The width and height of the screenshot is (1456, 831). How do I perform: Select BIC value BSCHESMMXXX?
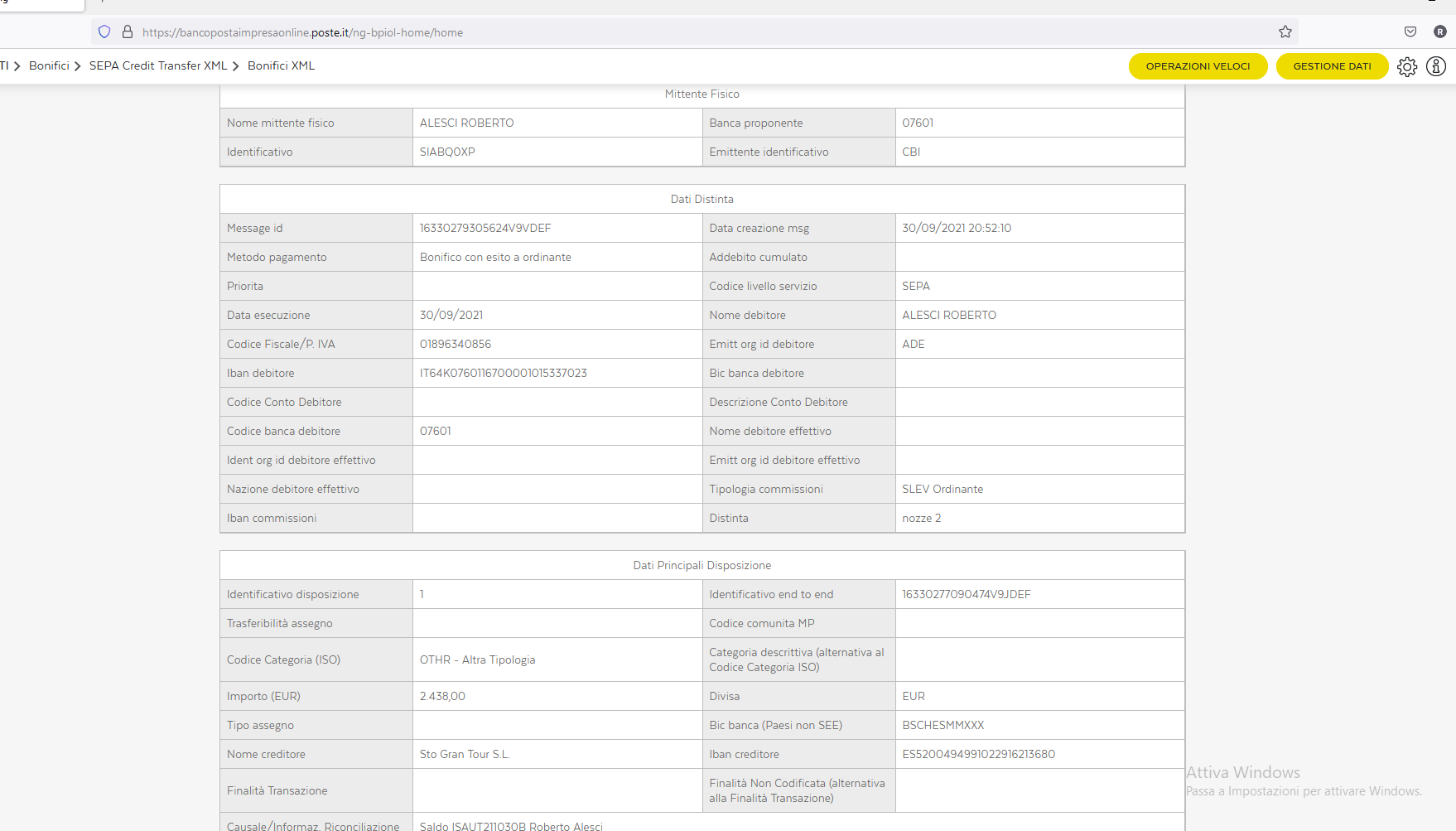click(943, 726)
